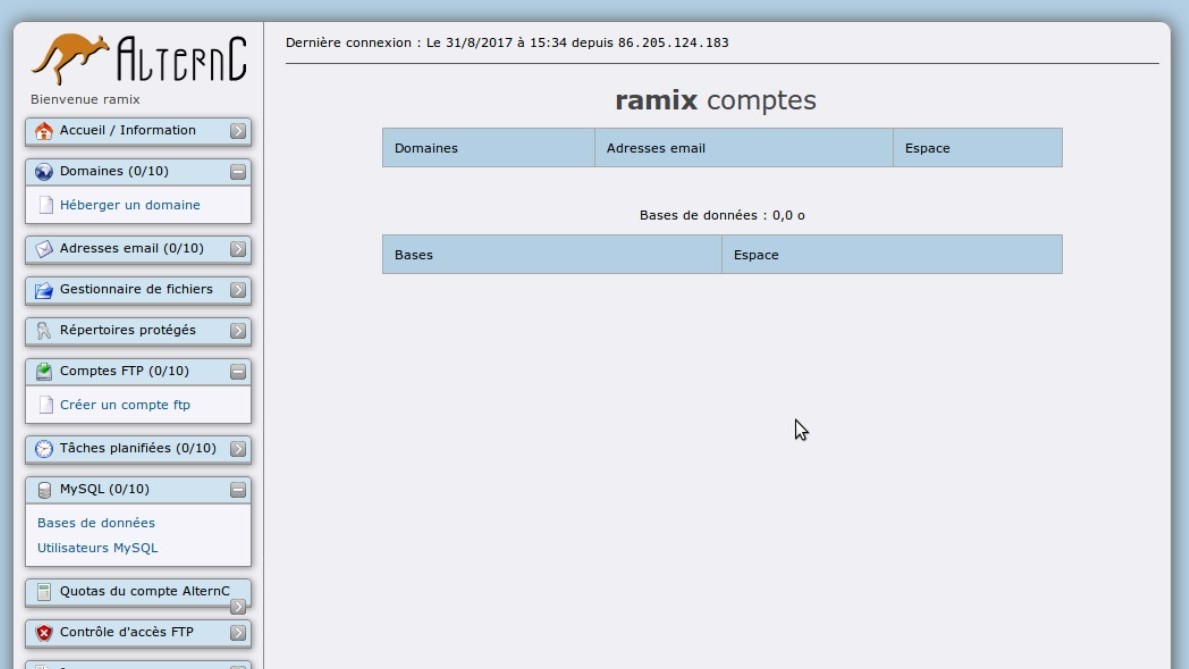Image resolution: width=1189 pixels, height=669 pixels.
Task: Click the AlternC kangaroo logo
Action: click(x=138, y=60)
